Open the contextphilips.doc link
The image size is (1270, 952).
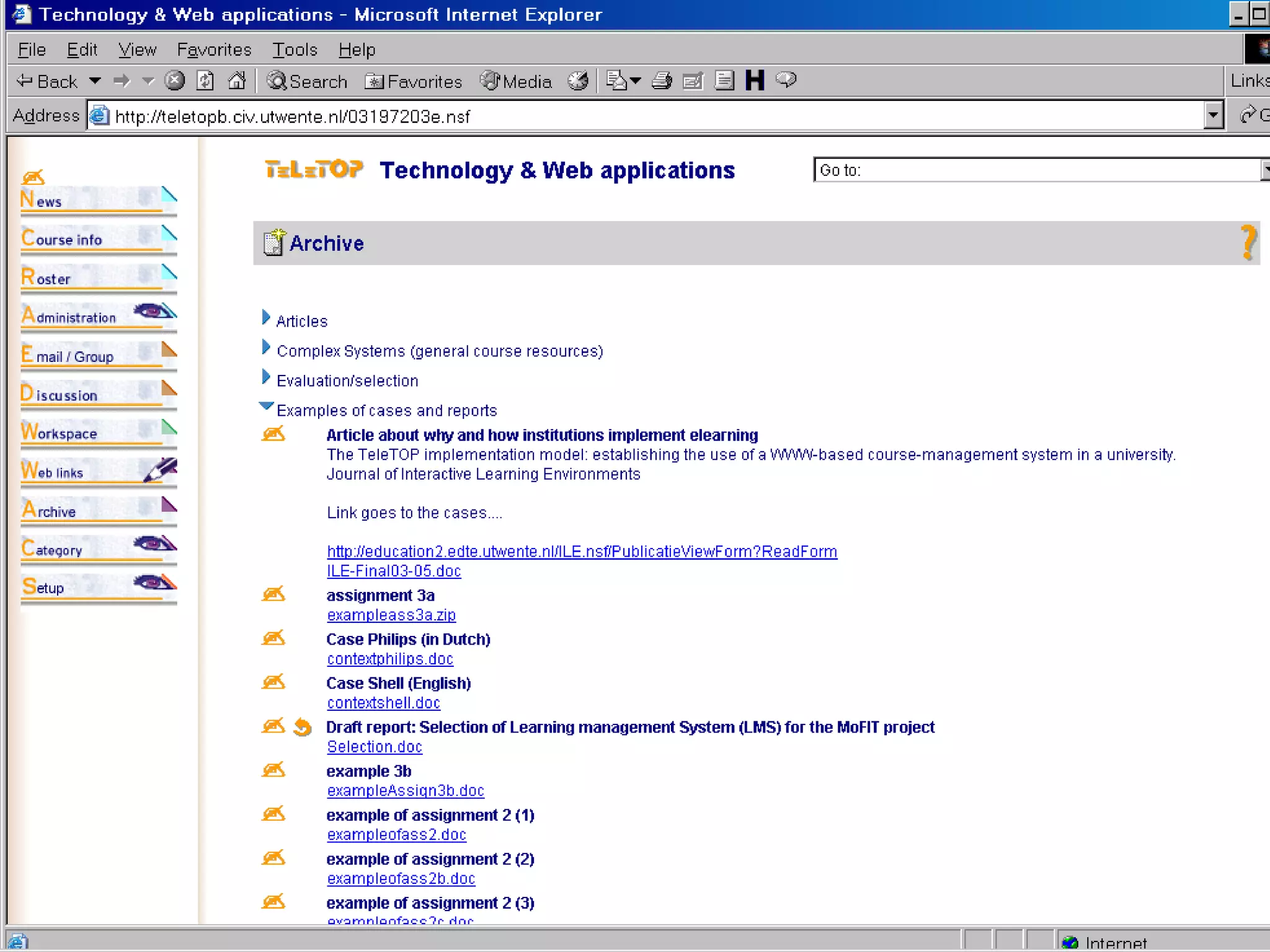click(x=390, y=659)
